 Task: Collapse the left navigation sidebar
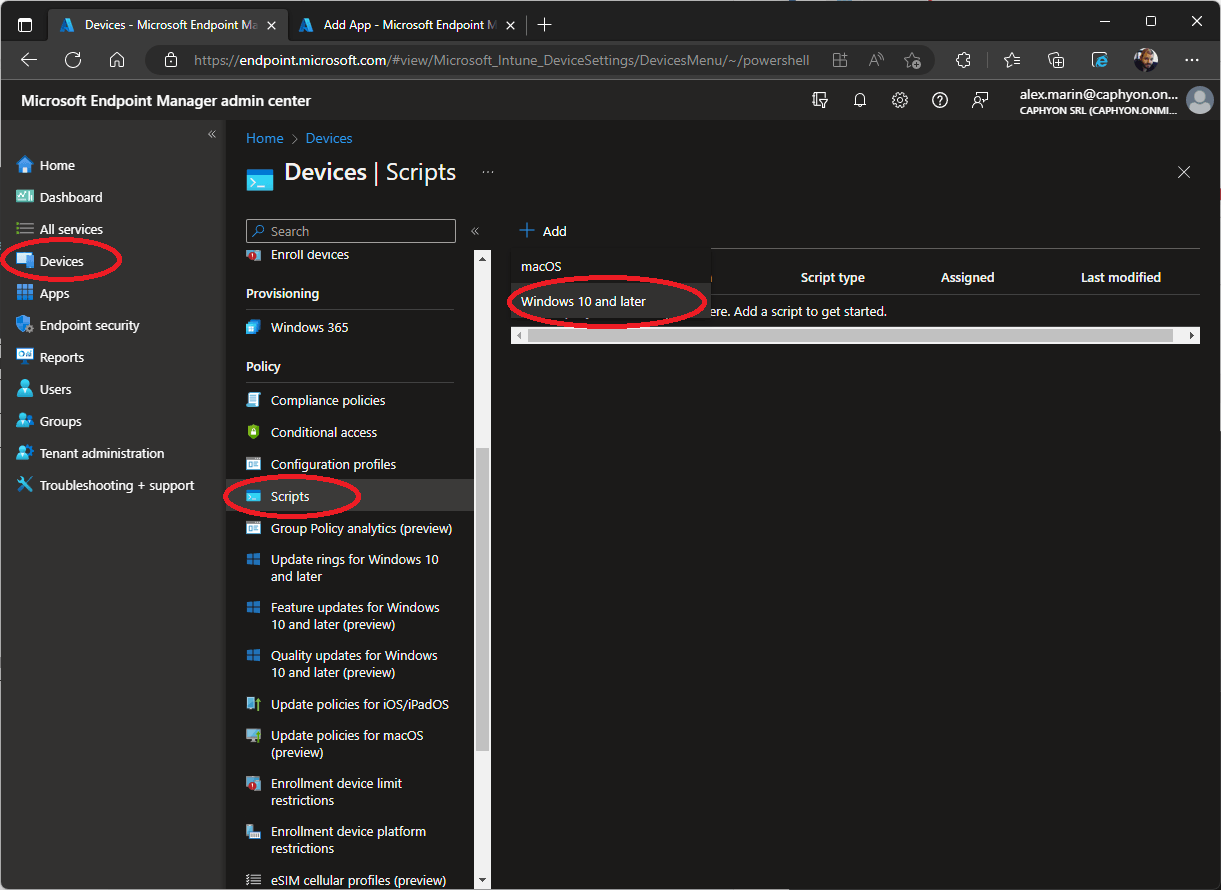212,134
